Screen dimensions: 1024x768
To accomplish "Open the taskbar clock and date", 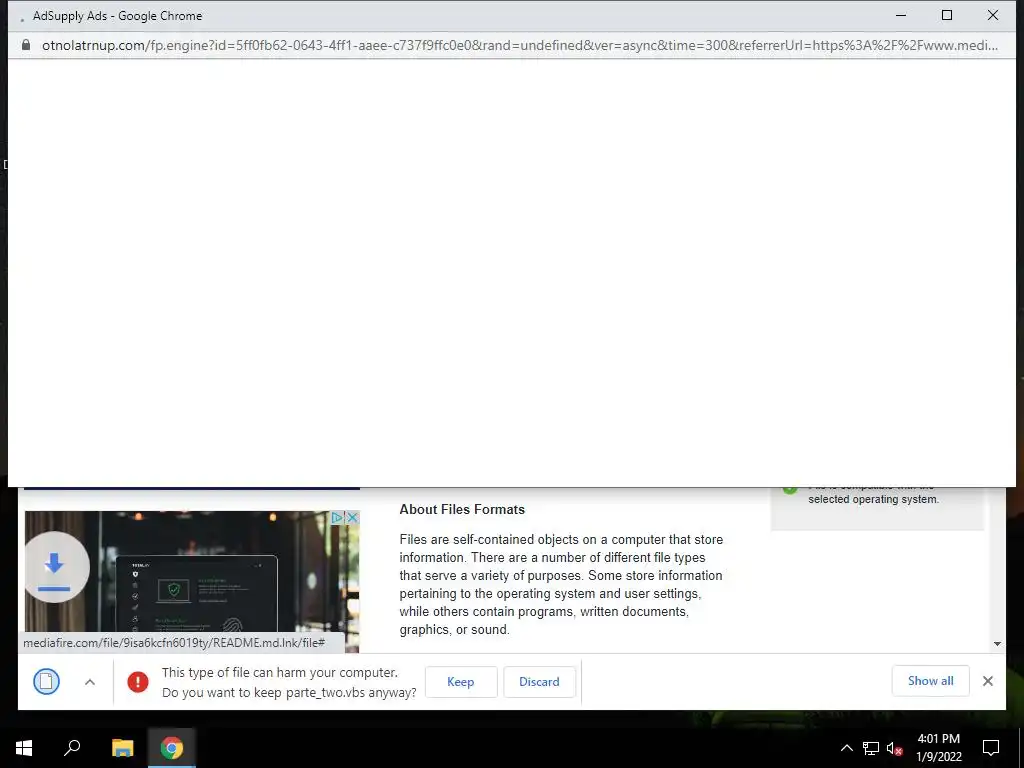I will pyautogui.click(x=938, y=748).
